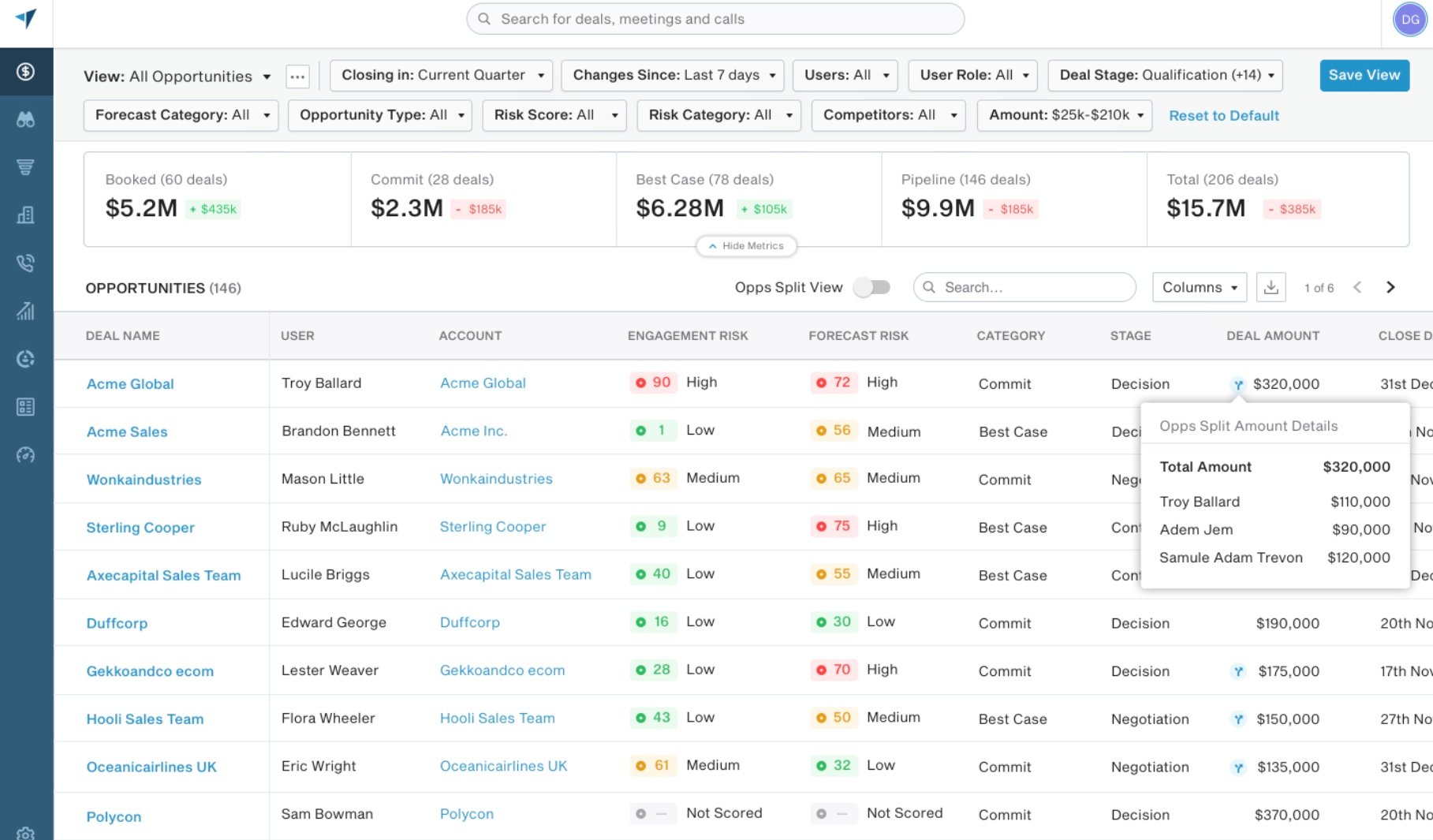Viewport: 1433px width, 840px height.
Task: Select the Total (206 deals) metric card
Action: coord(1278,200)
